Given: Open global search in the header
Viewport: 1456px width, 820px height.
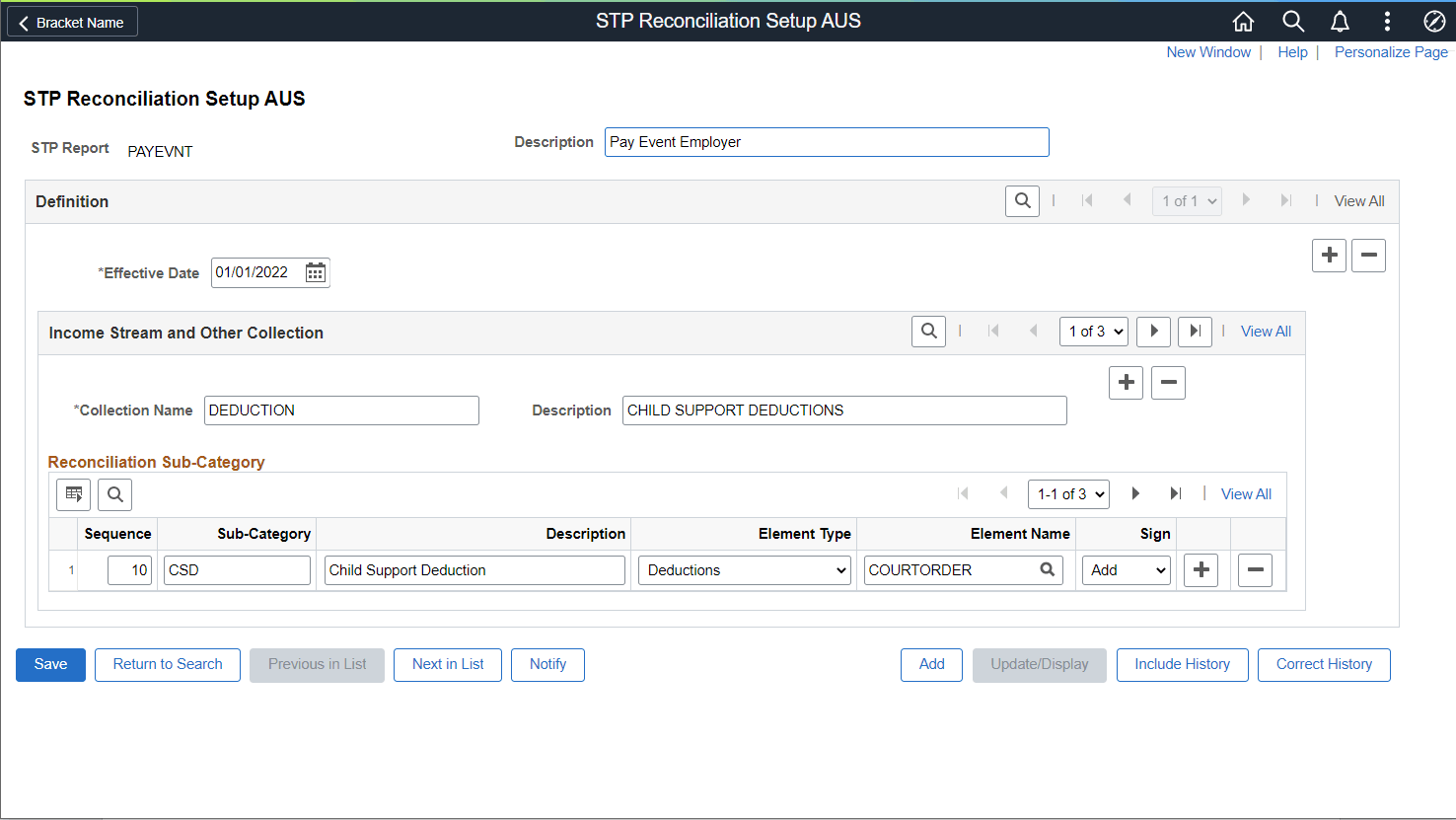Looking at the screenshot, I should [1293, 21].
